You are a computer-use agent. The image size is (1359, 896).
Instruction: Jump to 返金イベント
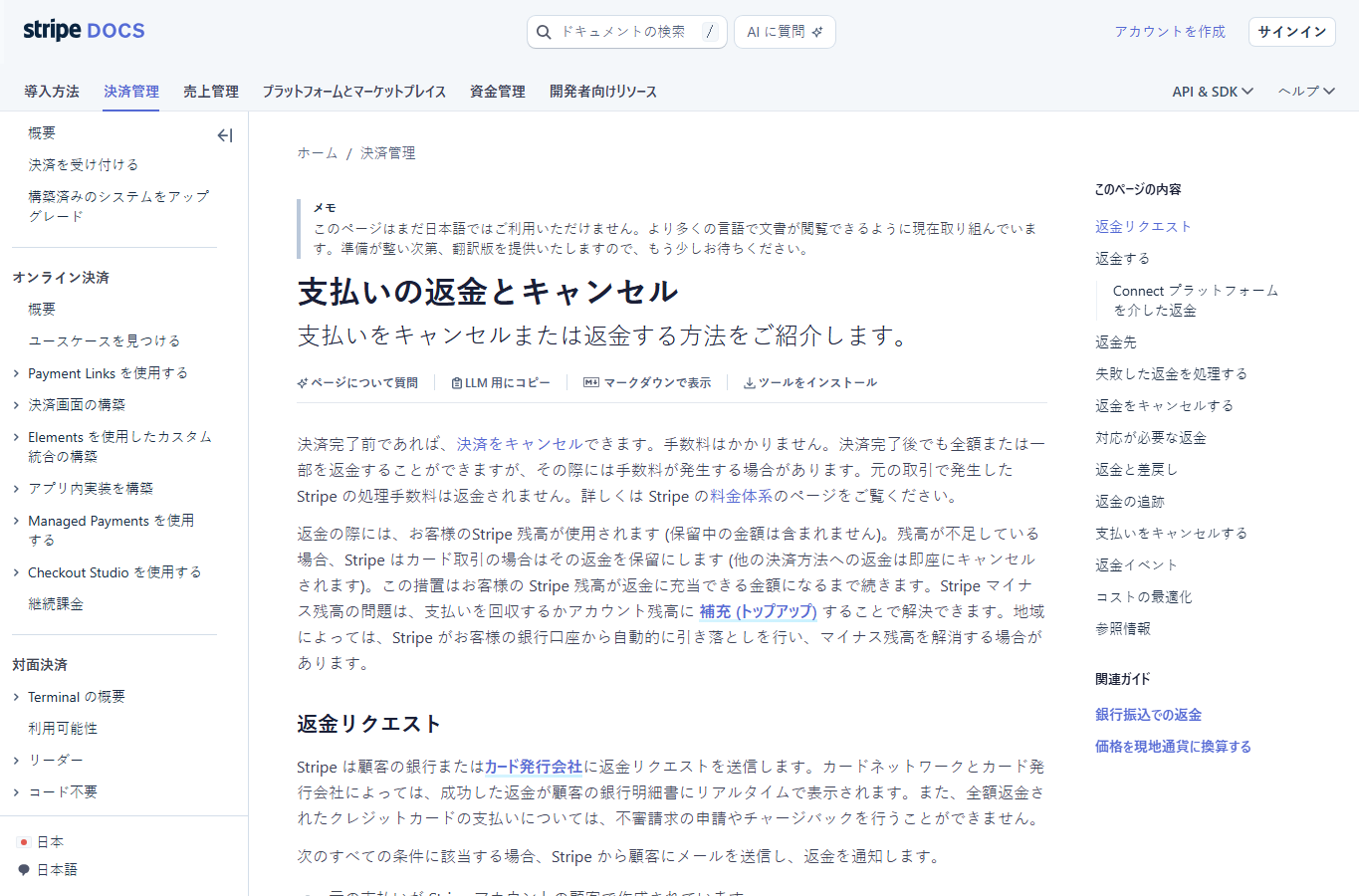click(x=1136, y=565)
